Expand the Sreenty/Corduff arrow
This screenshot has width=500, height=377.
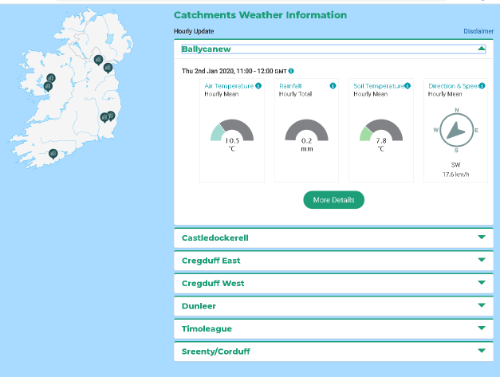pyautogui.click(x=481, y=350)
